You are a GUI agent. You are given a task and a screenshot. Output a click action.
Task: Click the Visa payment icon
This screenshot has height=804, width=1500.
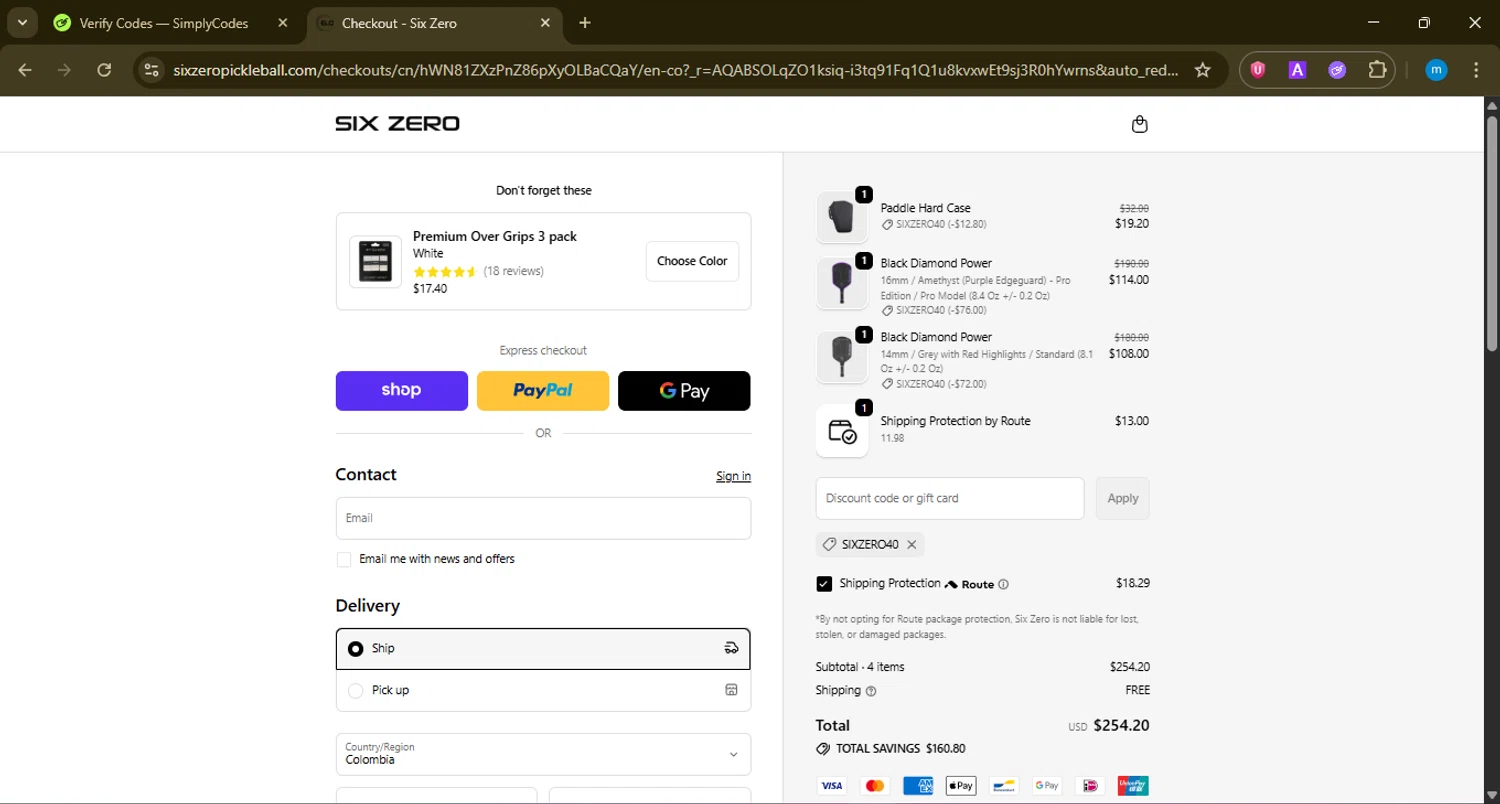[x=831, y=786]
